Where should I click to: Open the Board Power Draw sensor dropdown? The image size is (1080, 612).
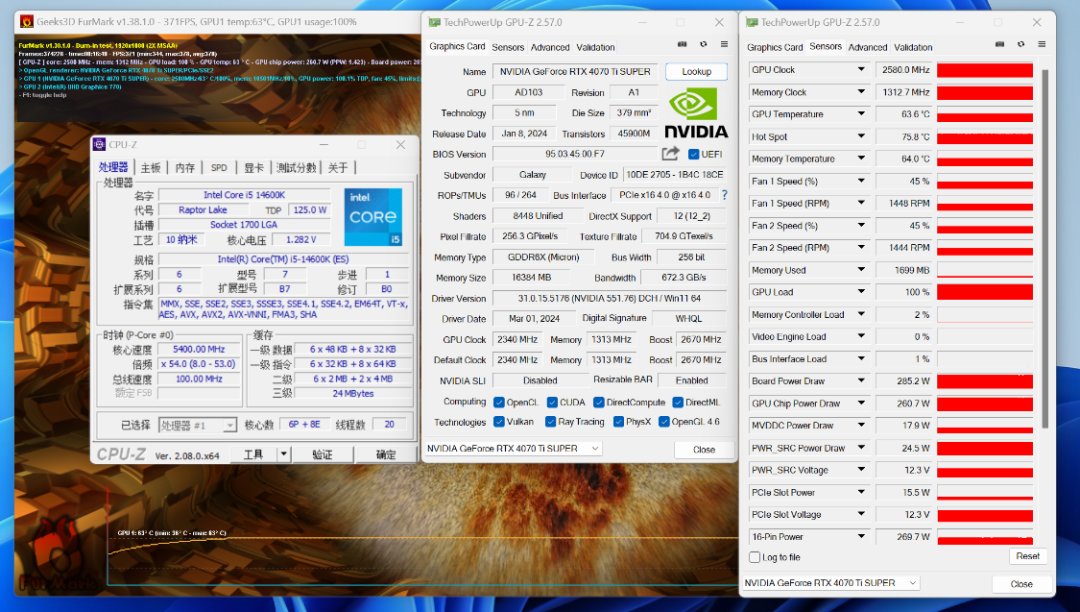(861, 381)
